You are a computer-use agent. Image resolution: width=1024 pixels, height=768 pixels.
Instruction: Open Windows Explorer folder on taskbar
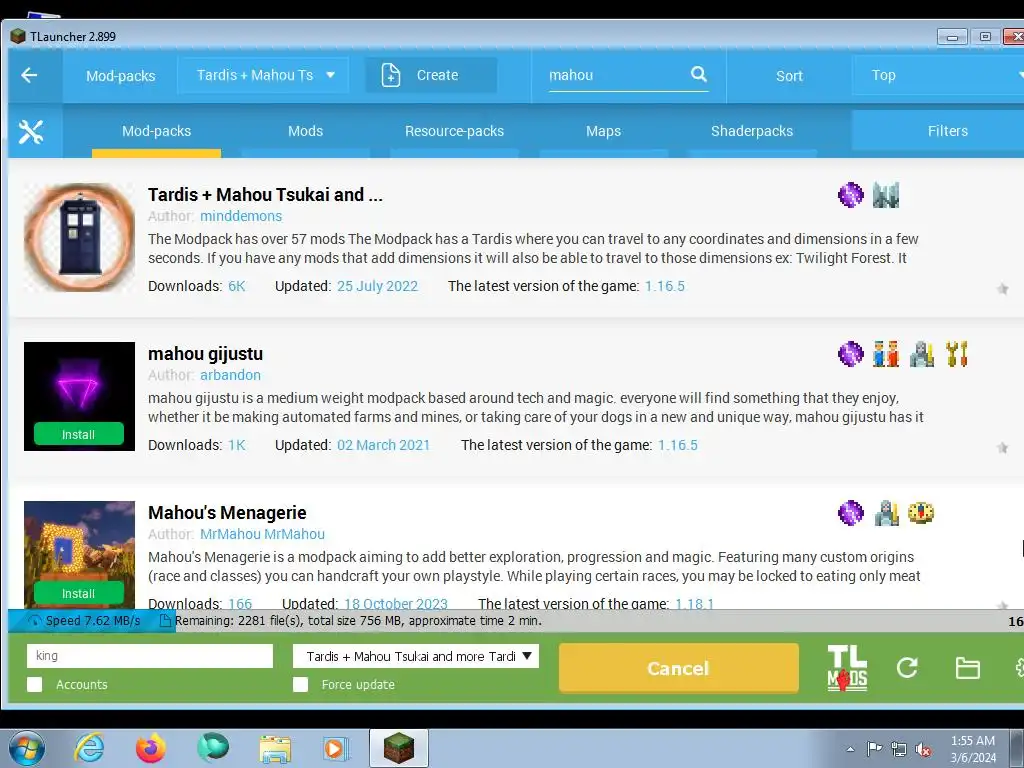[275, 749]
